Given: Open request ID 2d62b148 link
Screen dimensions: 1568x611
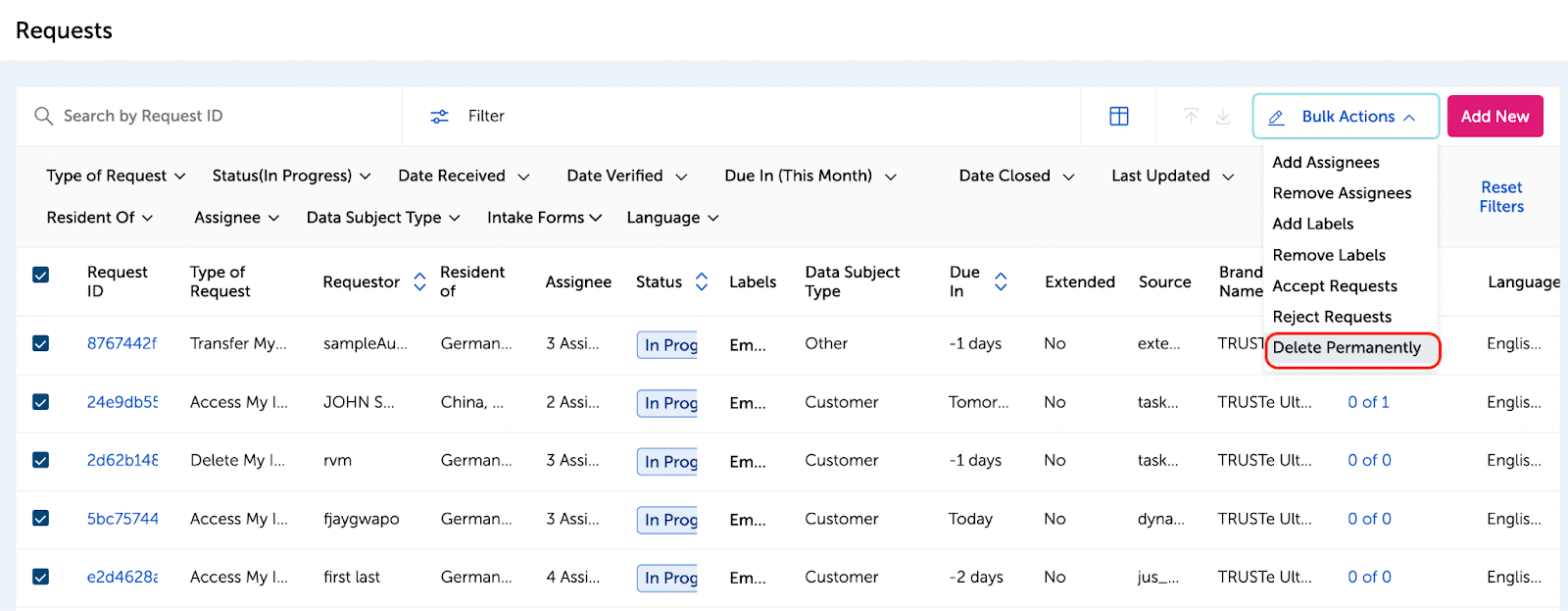Looking at the screenshot, I should [x=122, y=460].
